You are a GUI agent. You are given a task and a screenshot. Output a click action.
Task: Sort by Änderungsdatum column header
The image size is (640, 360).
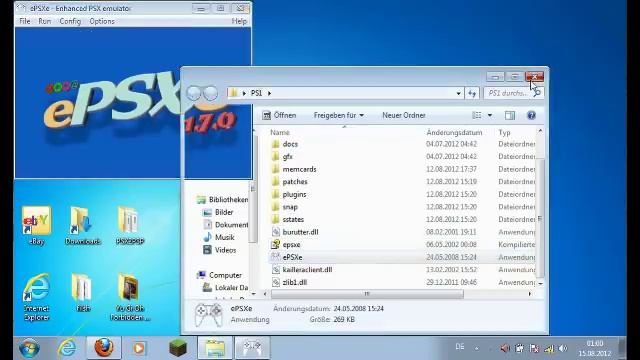pyautogui.click(x=454, y=132)
